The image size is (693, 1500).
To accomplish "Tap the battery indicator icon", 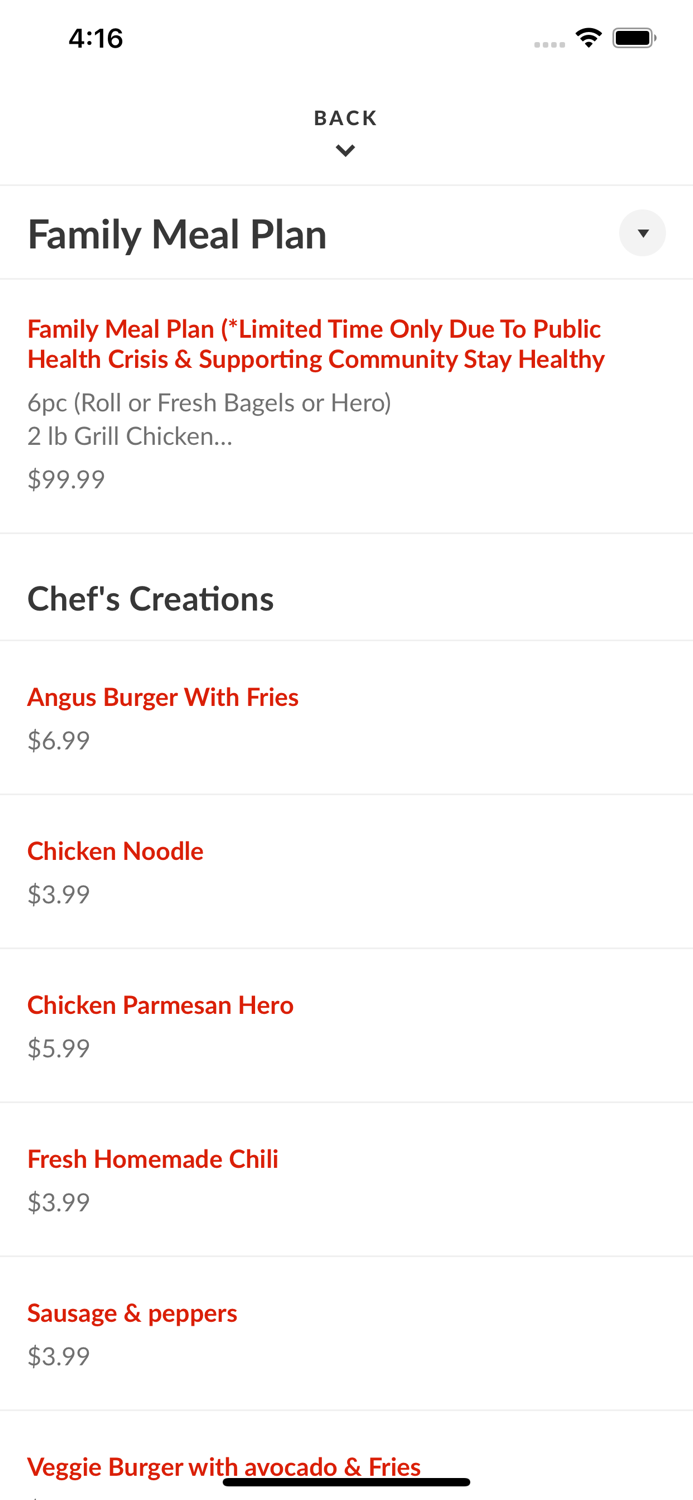I will coord(634,36).
